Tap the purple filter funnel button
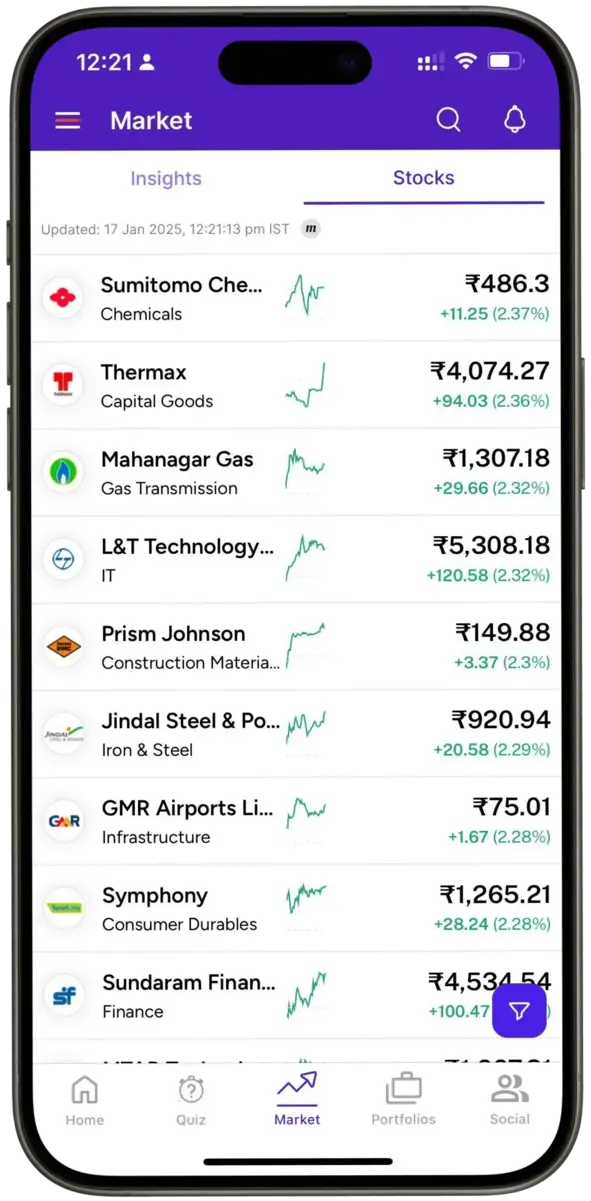Screen dimensions: 591x1201 pyautogui.click(x=519, y=1011)
